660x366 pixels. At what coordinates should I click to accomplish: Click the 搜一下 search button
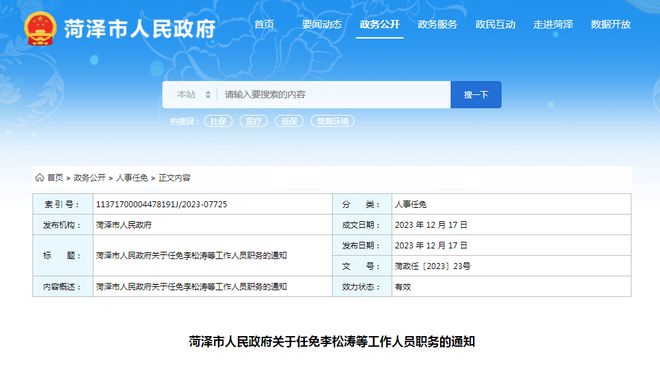(476, 95)
